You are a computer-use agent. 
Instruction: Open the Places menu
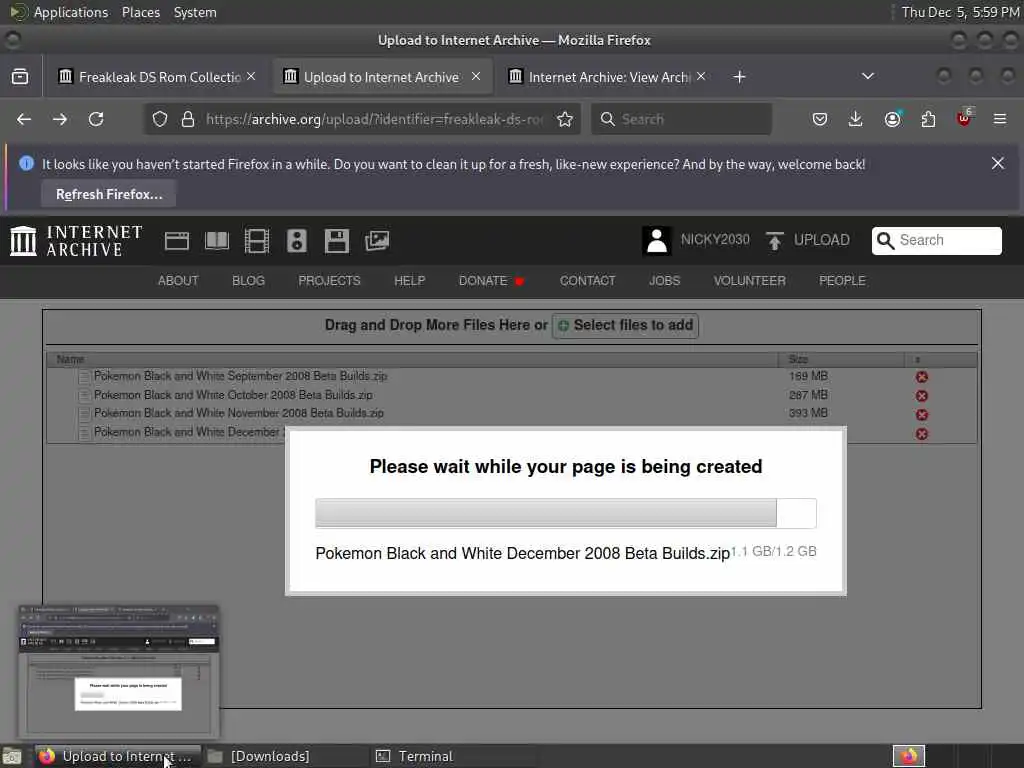pyautogui.click(x=140, y=12)
